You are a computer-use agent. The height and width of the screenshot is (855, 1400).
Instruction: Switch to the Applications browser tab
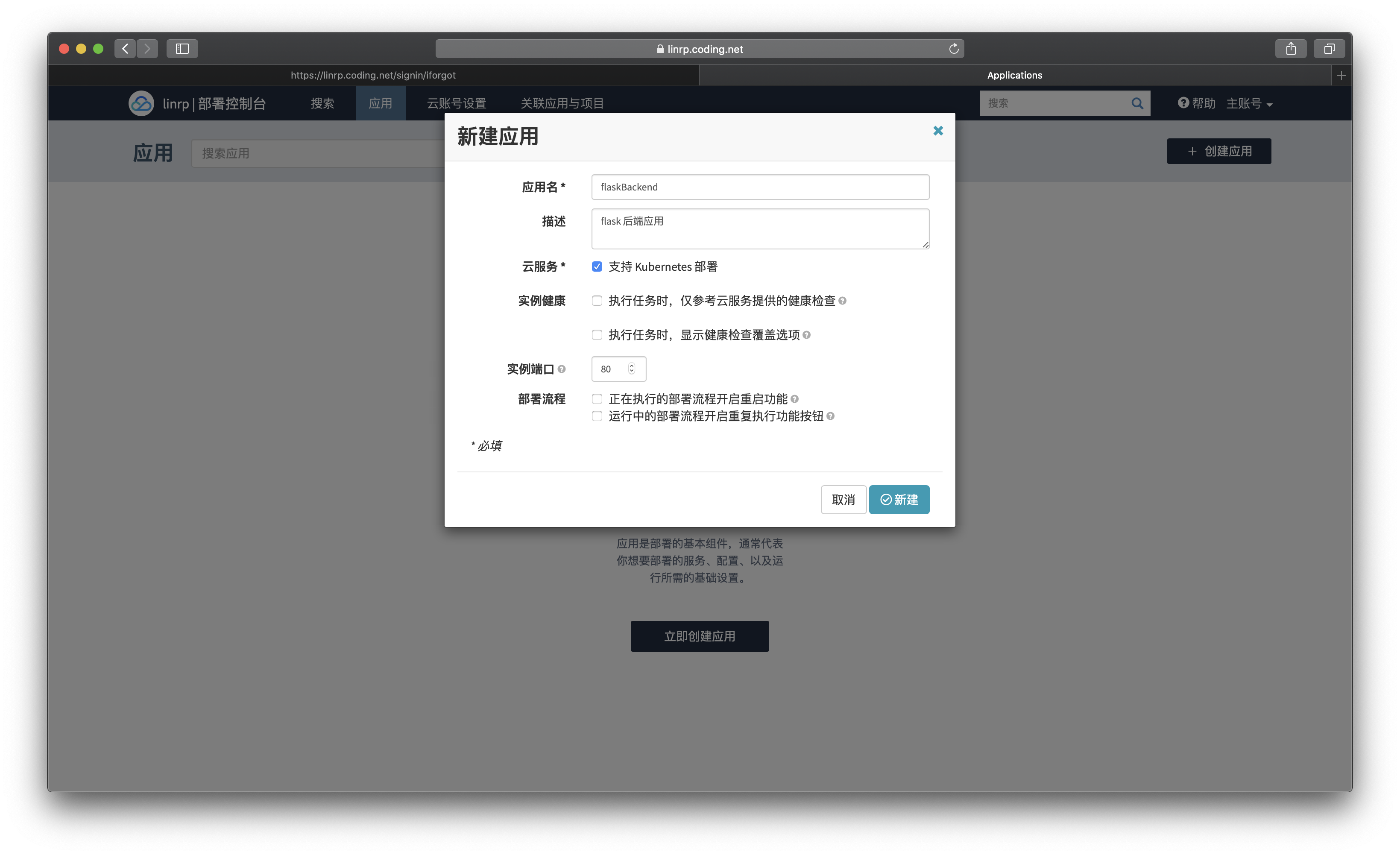[x=1014, y=76]
